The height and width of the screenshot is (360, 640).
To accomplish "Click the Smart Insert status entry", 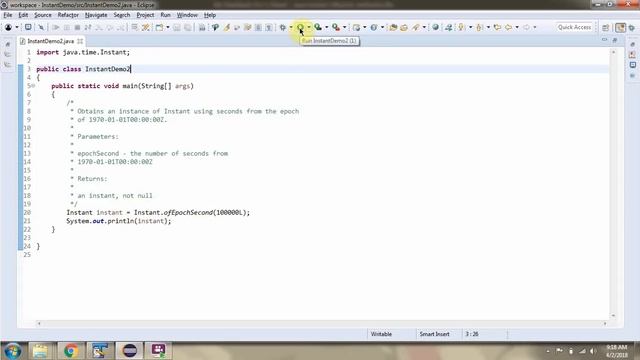I will pyautogui.click(x=434, y=334).
